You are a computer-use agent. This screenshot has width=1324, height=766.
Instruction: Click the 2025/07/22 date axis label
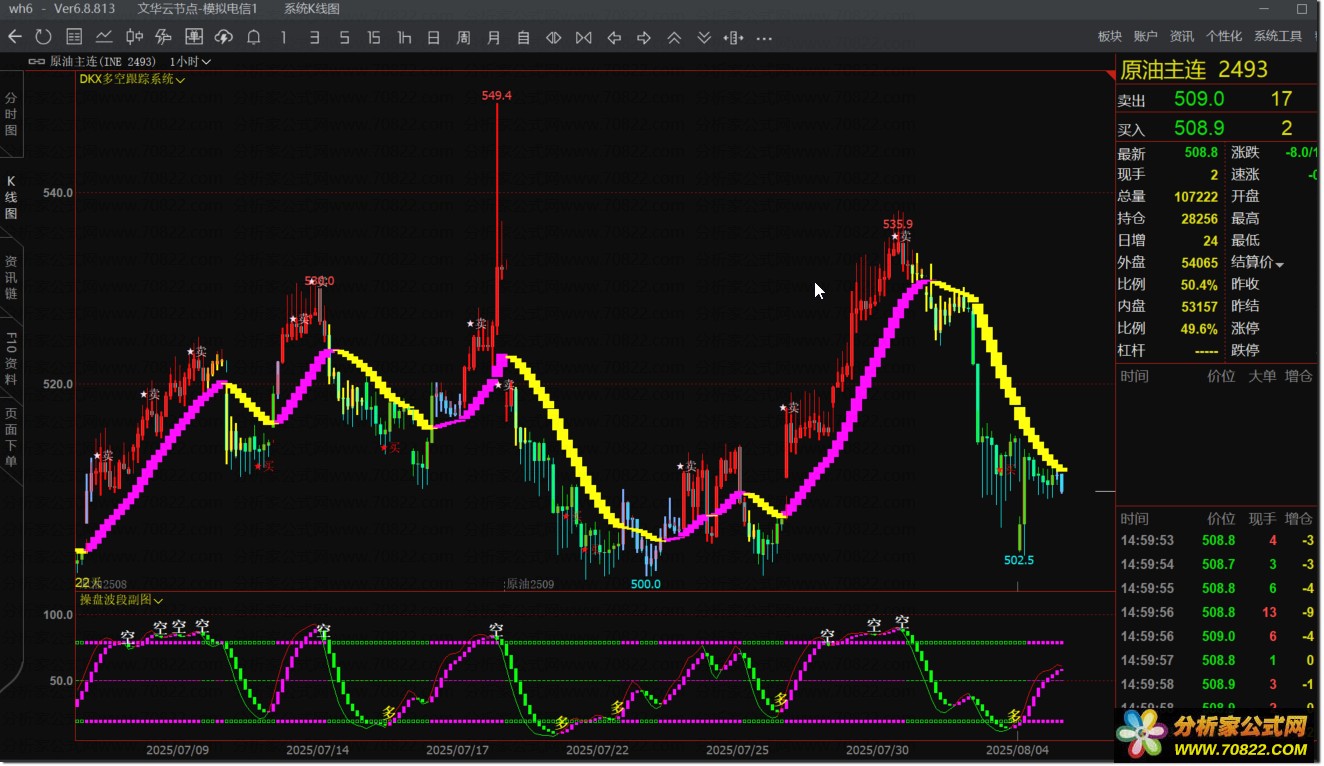tap(597, 750)
